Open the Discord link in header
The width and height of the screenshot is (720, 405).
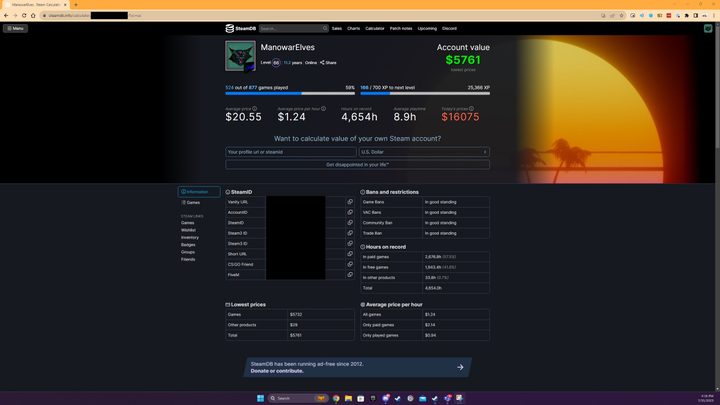pyautogui.click(x=449, y=28)
